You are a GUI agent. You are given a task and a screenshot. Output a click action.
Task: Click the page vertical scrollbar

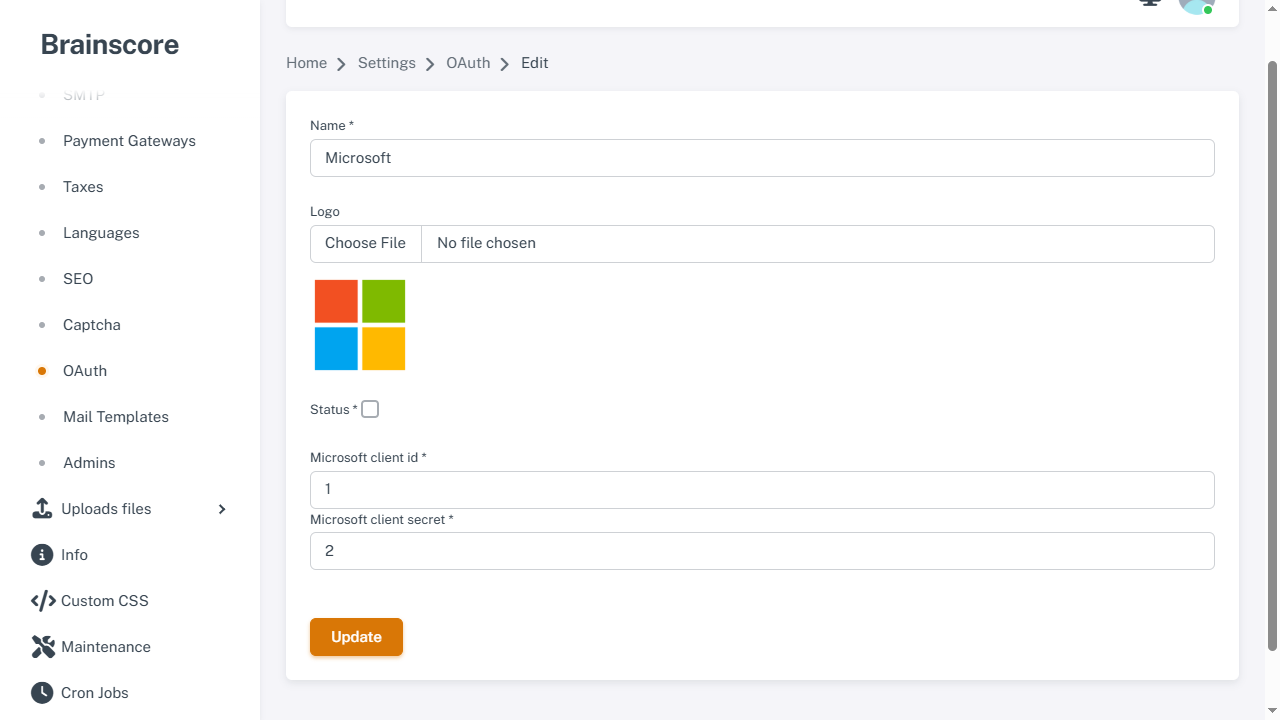[1273, 355]
